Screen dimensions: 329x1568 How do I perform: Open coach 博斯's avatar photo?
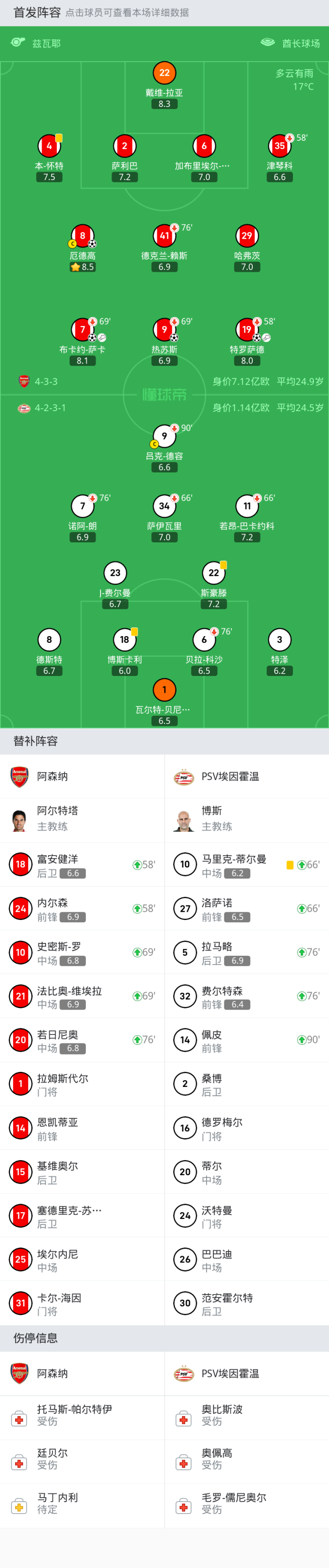point(184,820)
